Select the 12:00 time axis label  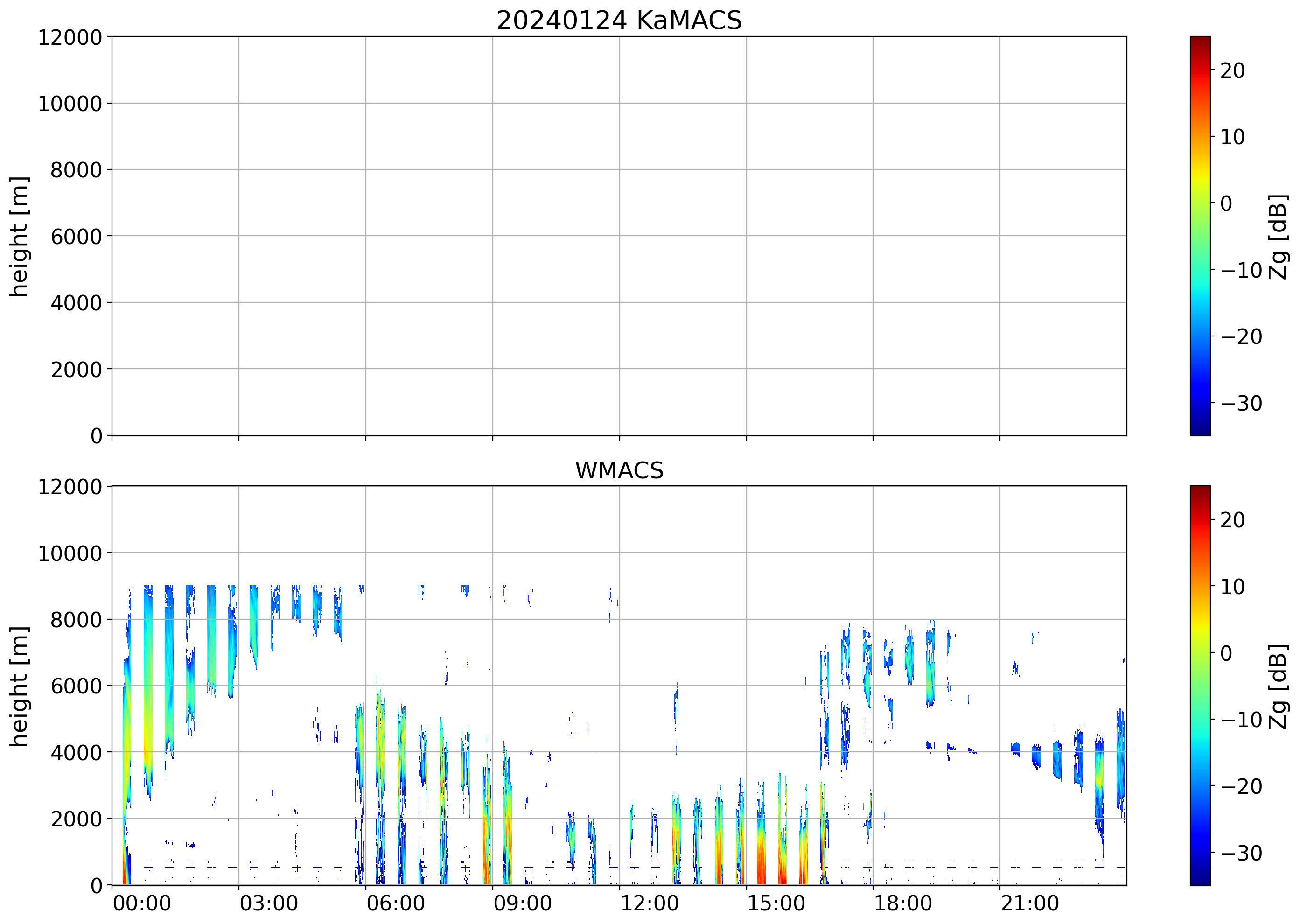[x=649, y=903]
